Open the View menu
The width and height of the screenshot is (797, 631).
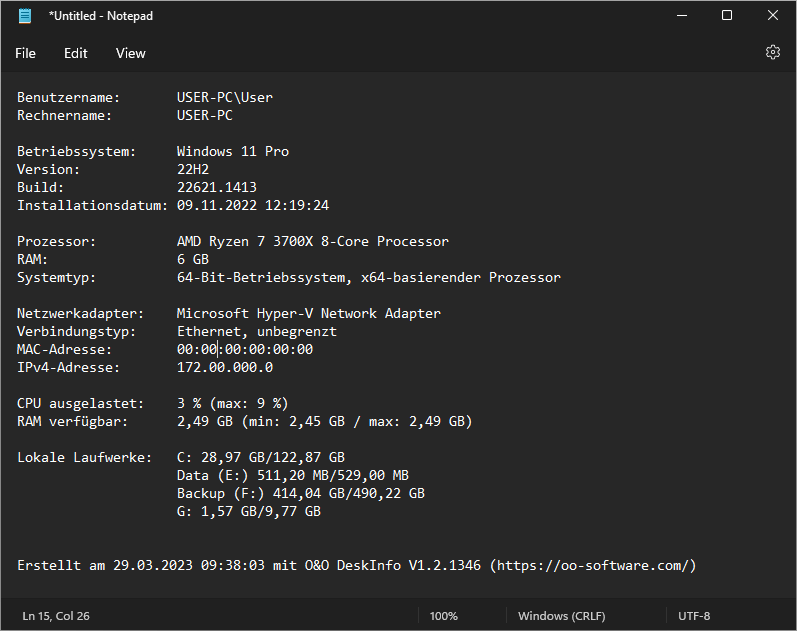point(130,53)
